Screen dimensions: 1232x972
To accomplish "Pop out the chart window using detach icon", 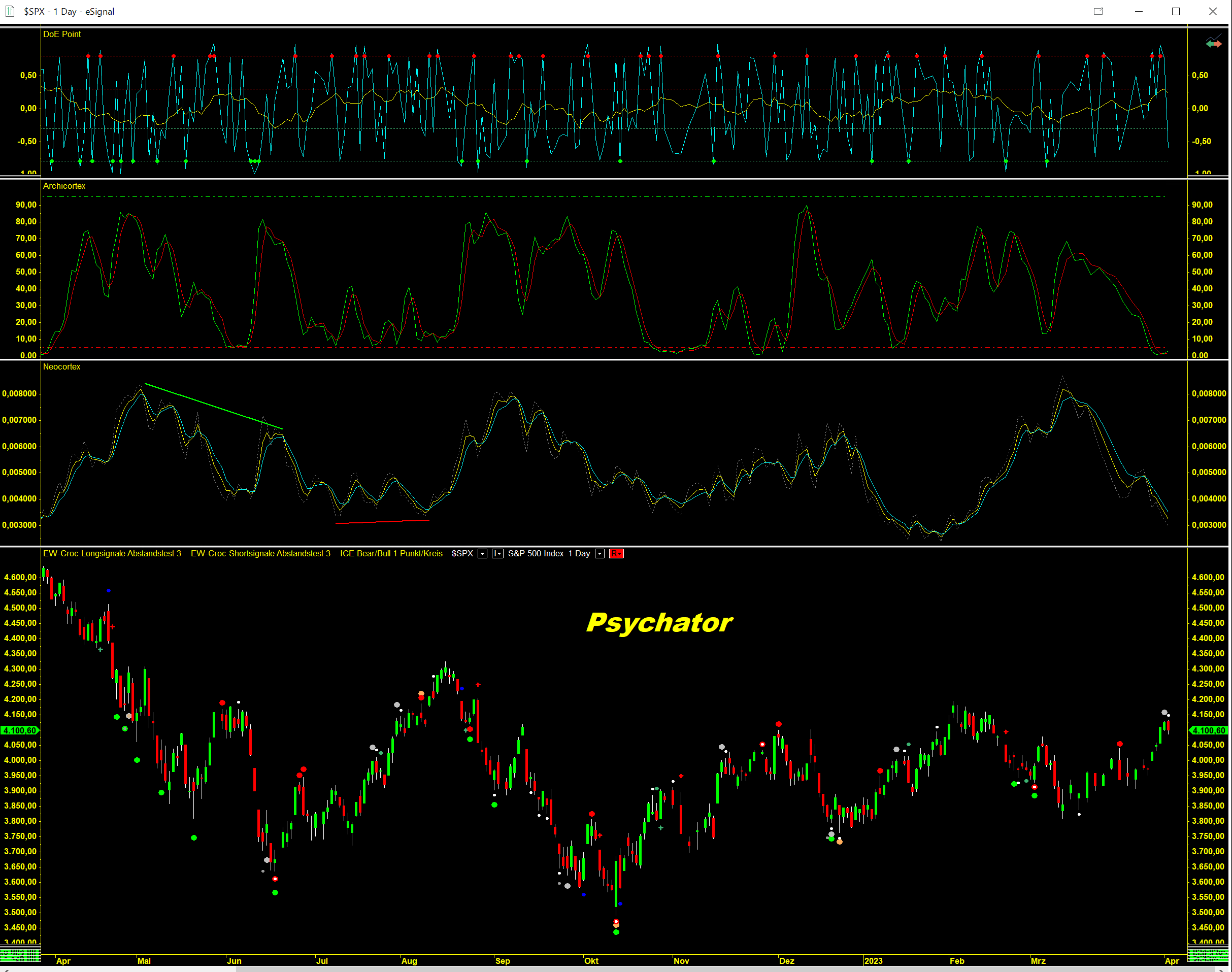I will pos(1098,11).
